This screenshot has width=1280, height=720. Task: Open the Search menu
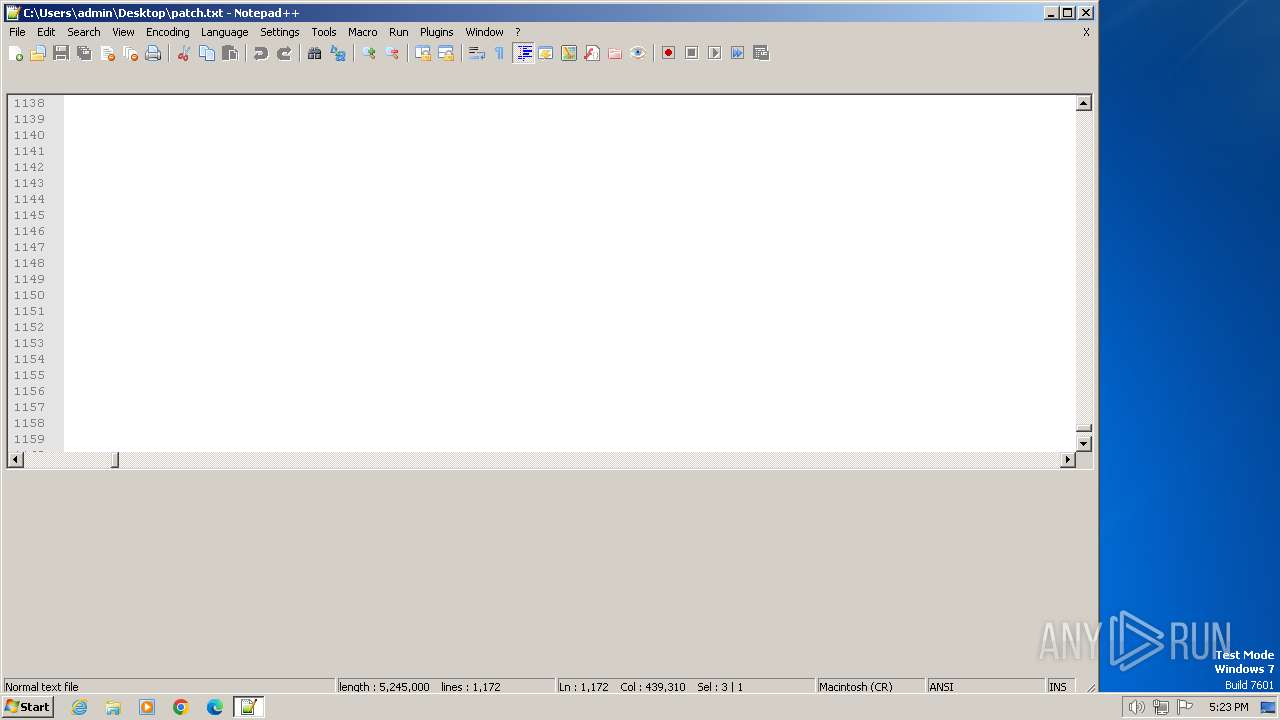point(84,32)
